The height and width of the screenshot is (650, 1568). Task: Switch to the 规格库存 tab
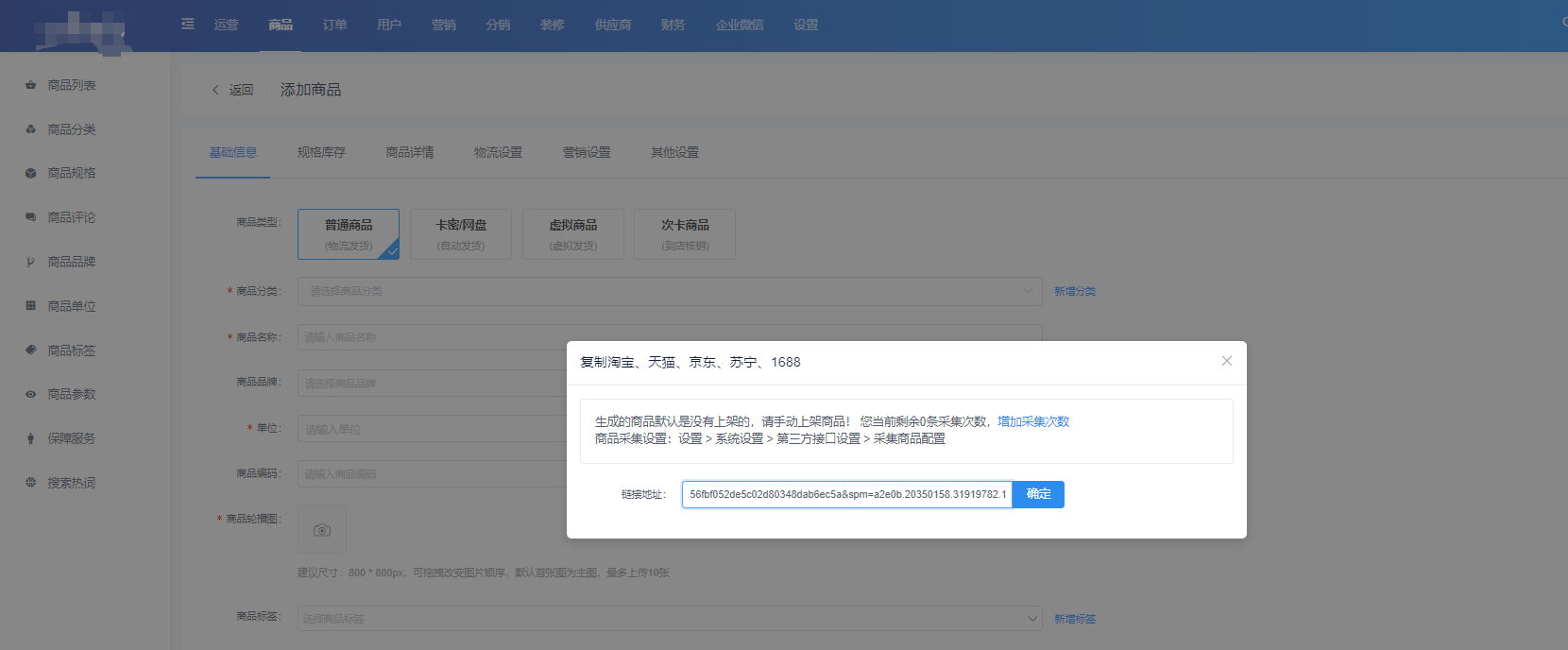(x=321, y=152)
